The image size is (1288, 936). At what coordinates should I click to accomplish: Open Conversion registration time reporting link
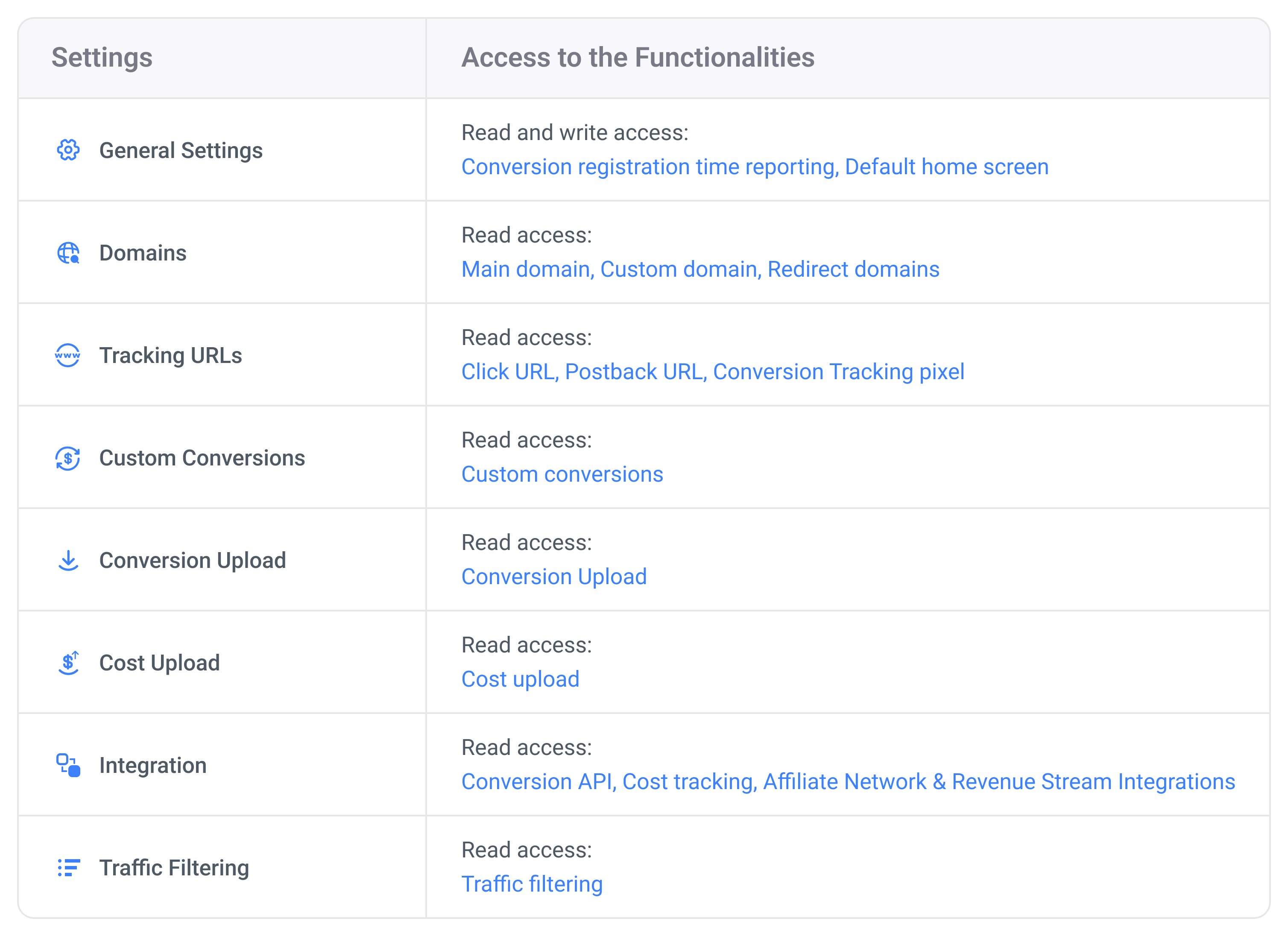coord(755,167)
